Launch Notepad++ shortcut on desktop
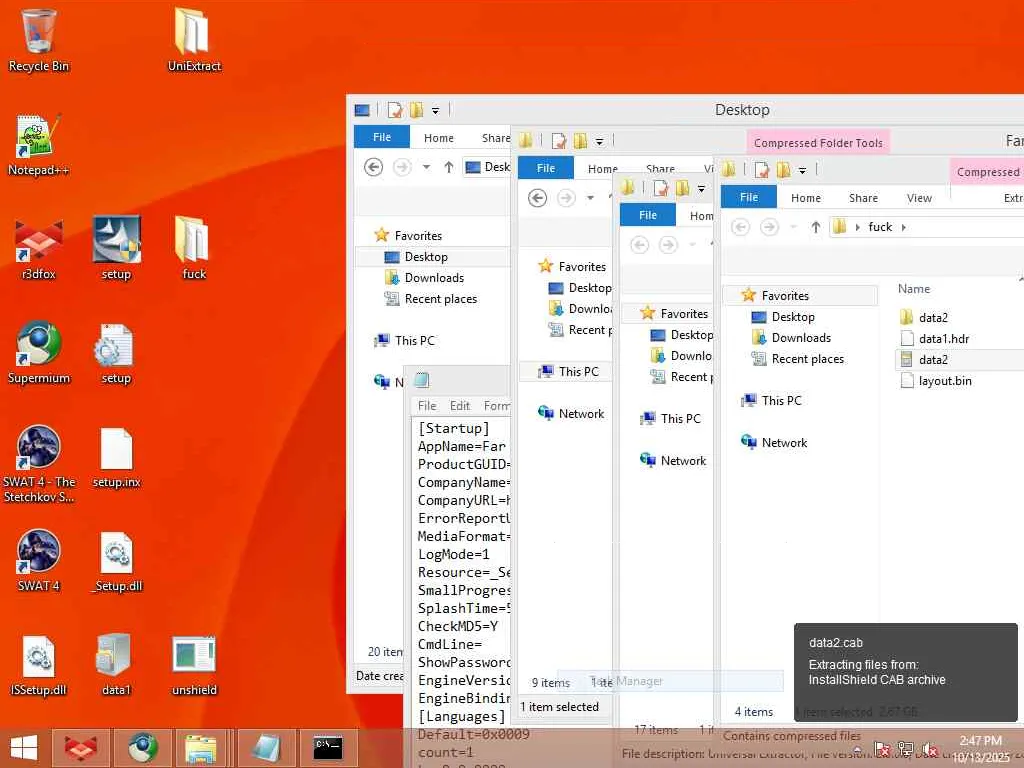 39,145
